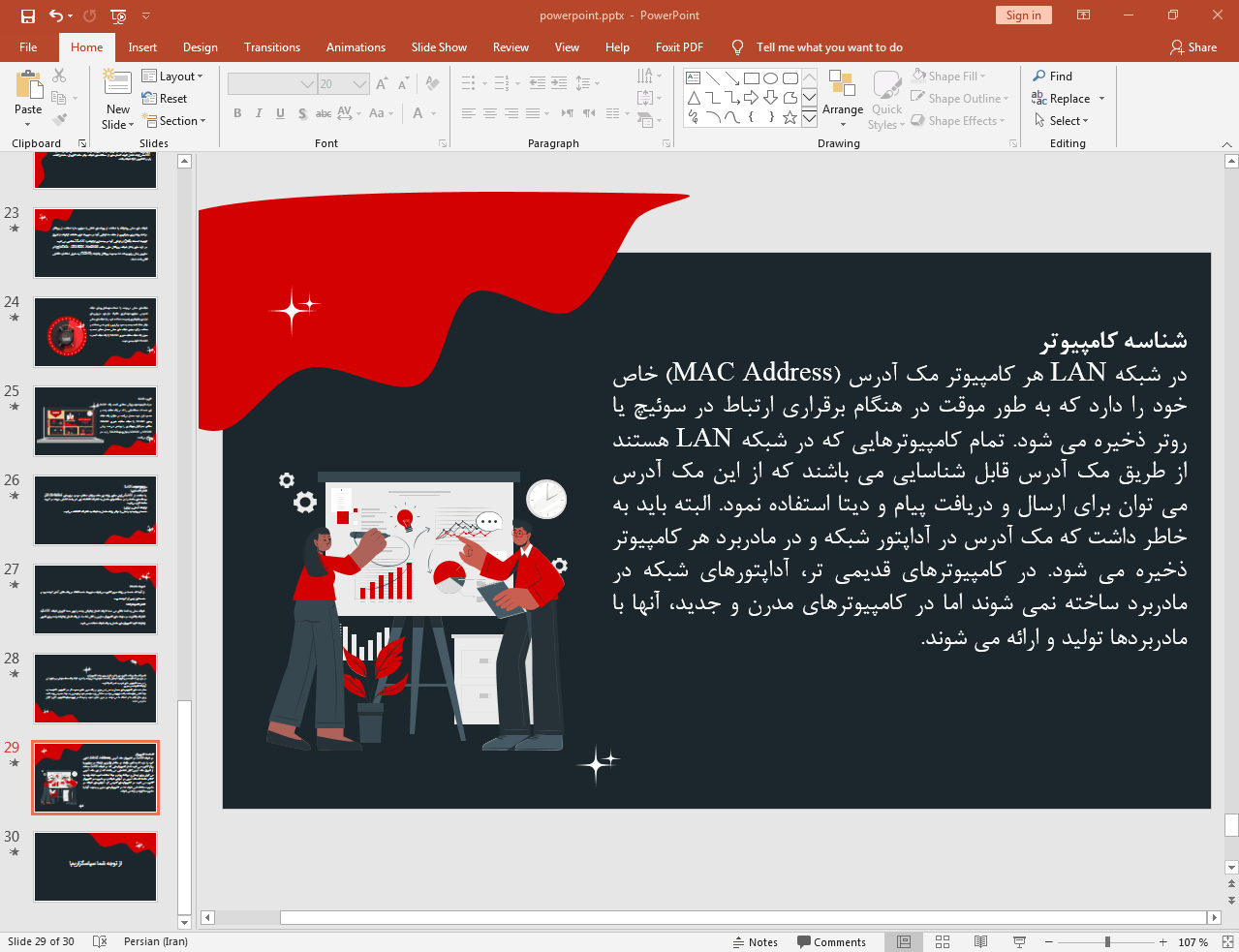Viewport: 1239px width, 952px height.
Task: Click the Sign in button
Action: (x=1023, y=15)
